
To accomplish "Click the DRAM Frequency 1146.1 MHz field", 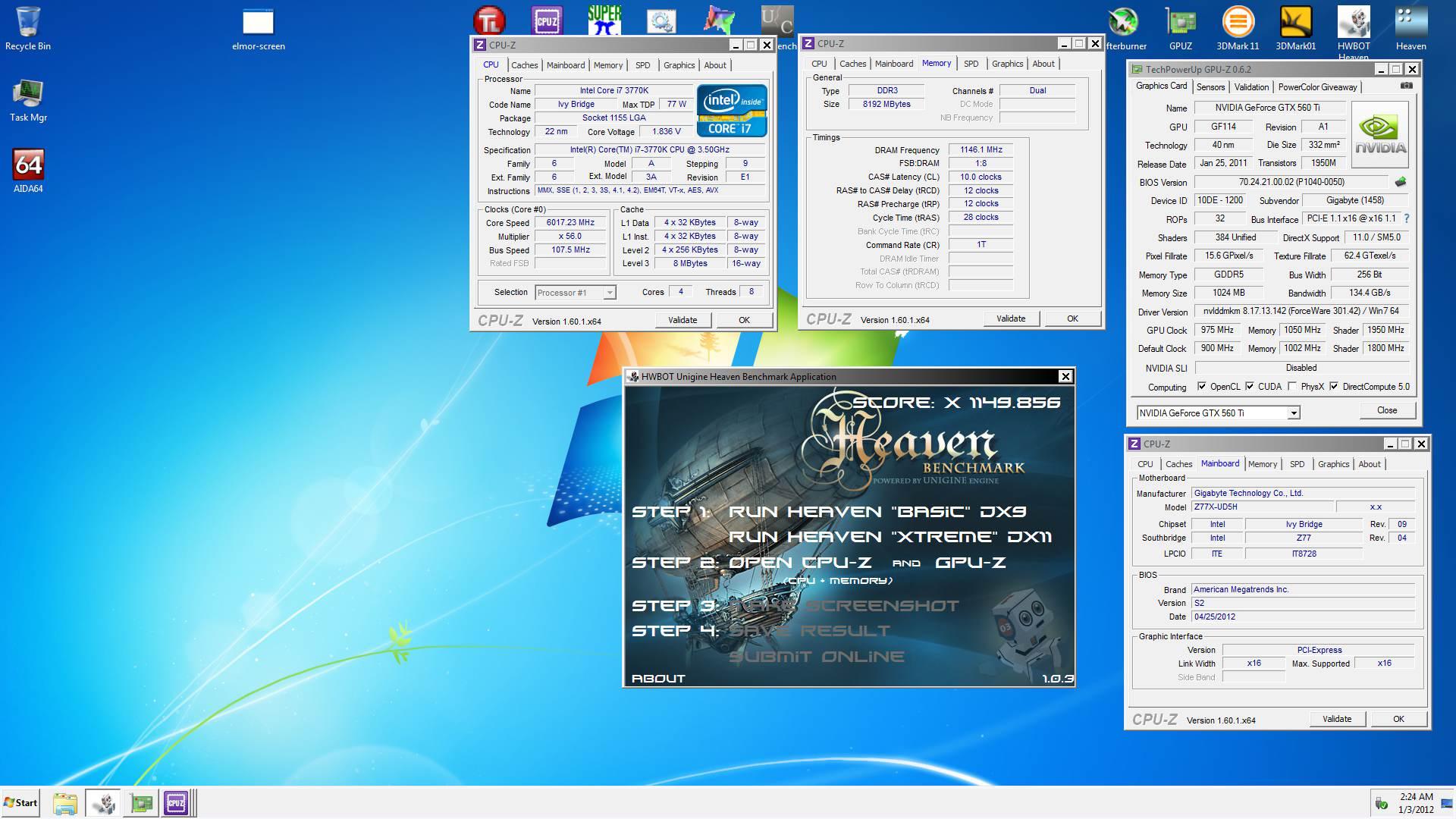I will [981, 150].
